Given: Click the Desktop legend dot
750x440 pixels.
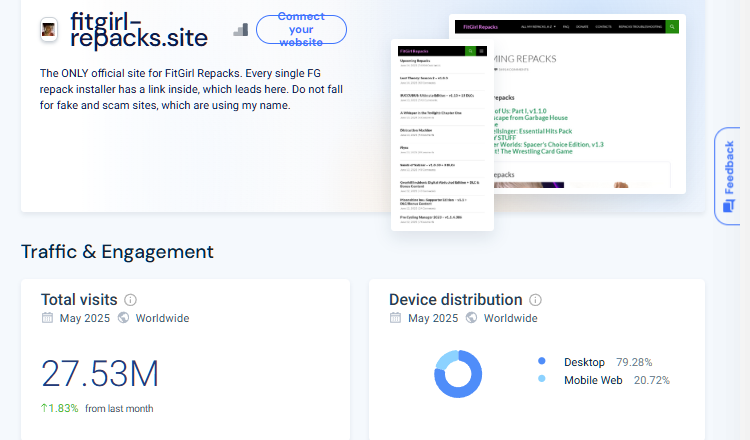Looking at the screenshot, I should [541, 361].
